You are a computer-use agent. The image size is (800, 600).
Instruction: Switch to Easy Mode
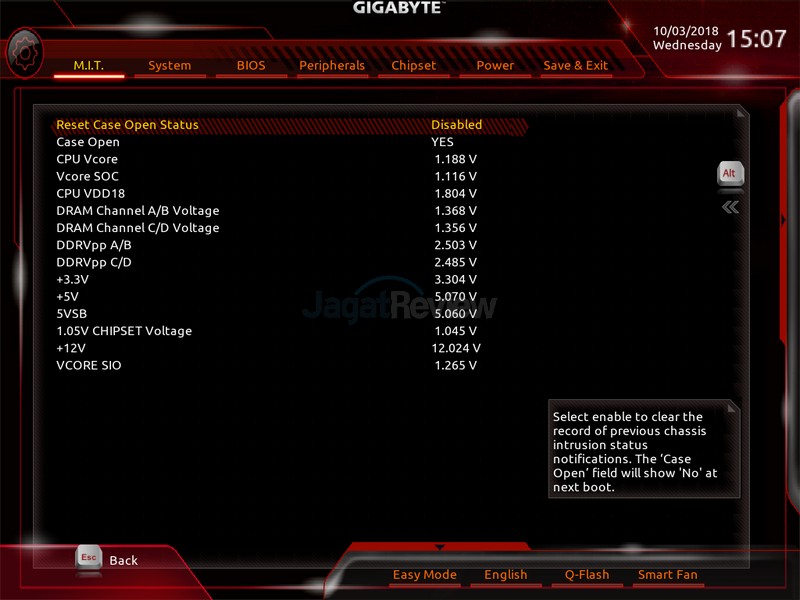point(424,575)
